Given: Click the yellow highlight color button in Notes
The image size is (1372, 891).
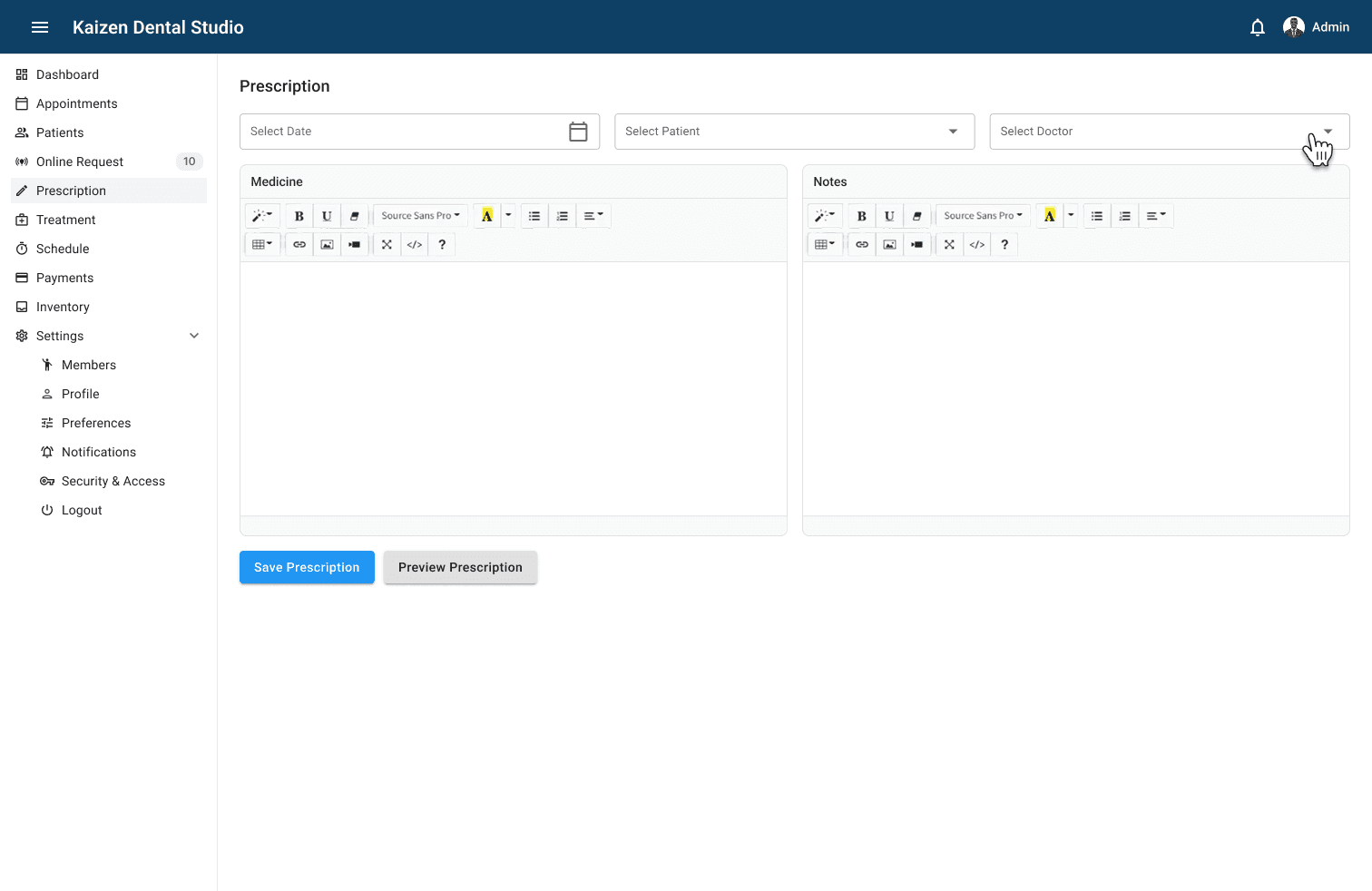Looking at the screenshot, I should point(1049,216).
